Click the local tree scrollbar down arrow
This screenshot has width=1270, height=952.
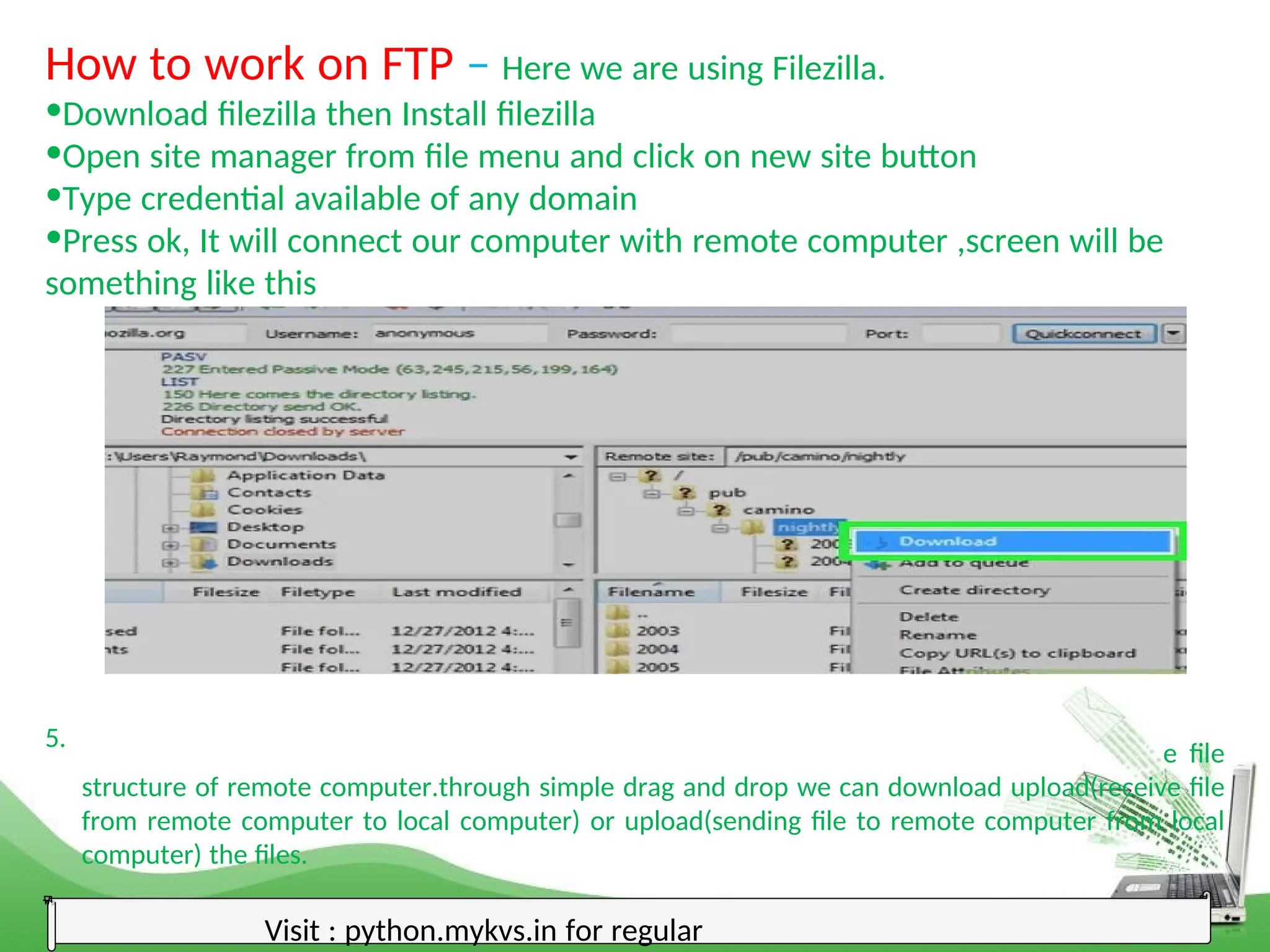point(568,565)
